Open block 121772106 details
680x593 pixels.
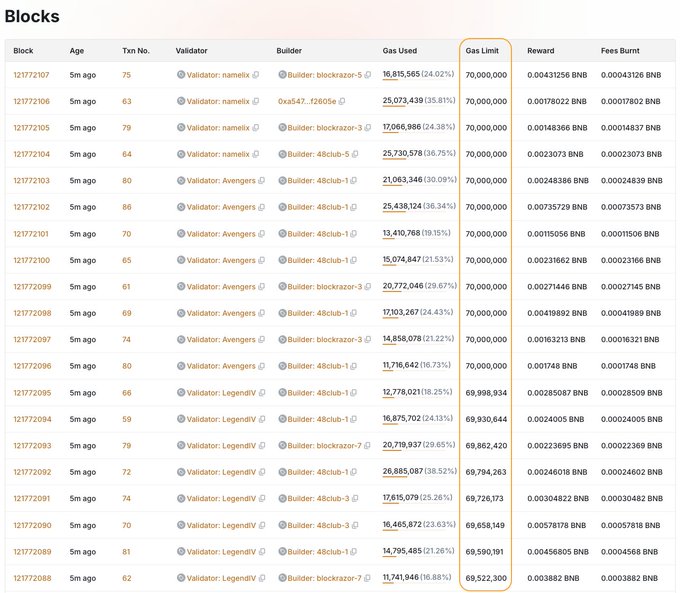click(31, 102)
